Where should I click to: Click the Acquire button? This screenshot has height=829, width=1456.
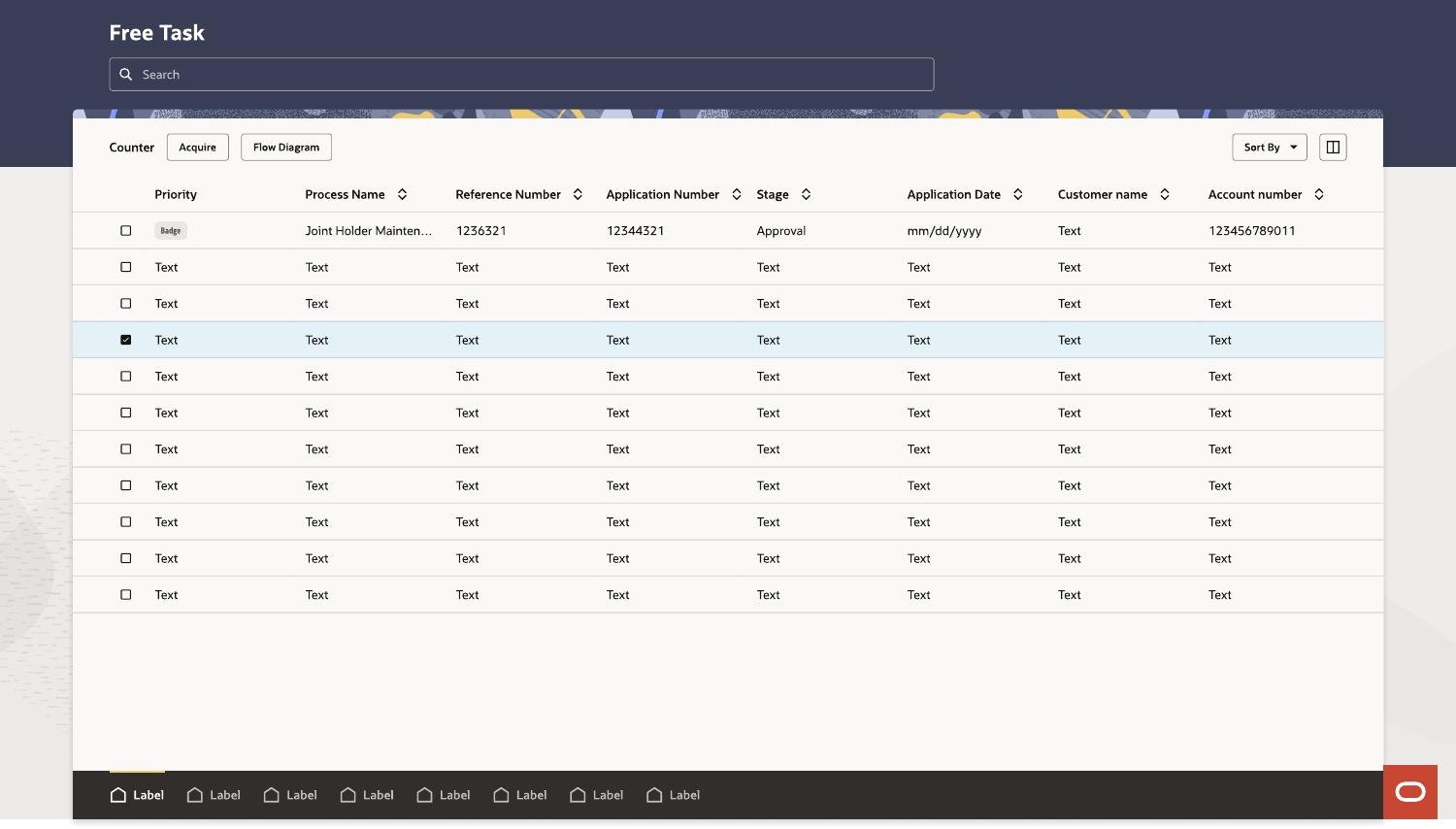click(x=198, y=148)
